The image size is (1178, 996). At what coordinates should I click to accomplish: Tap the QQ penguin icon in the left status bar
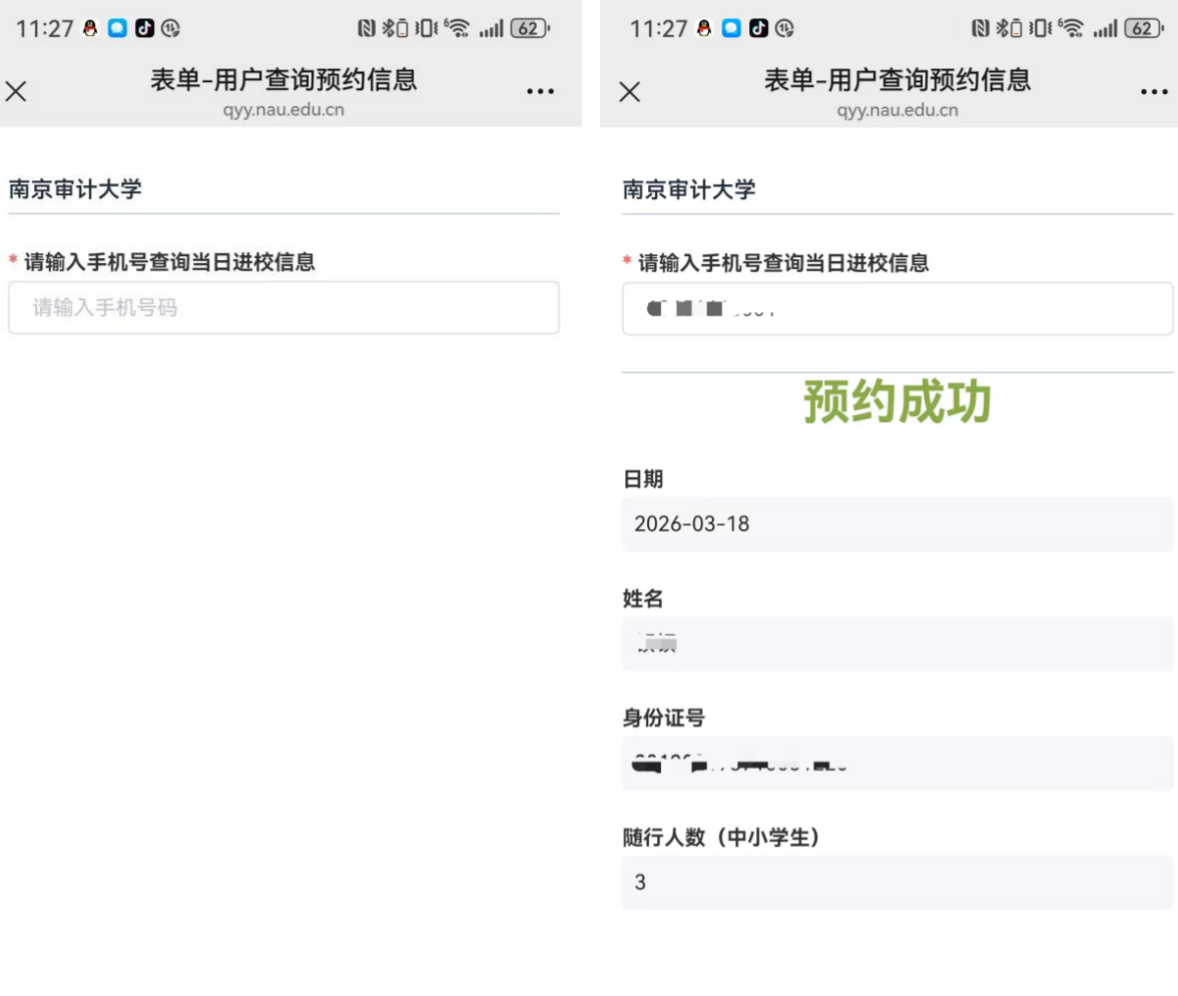(x=91, y=29)
